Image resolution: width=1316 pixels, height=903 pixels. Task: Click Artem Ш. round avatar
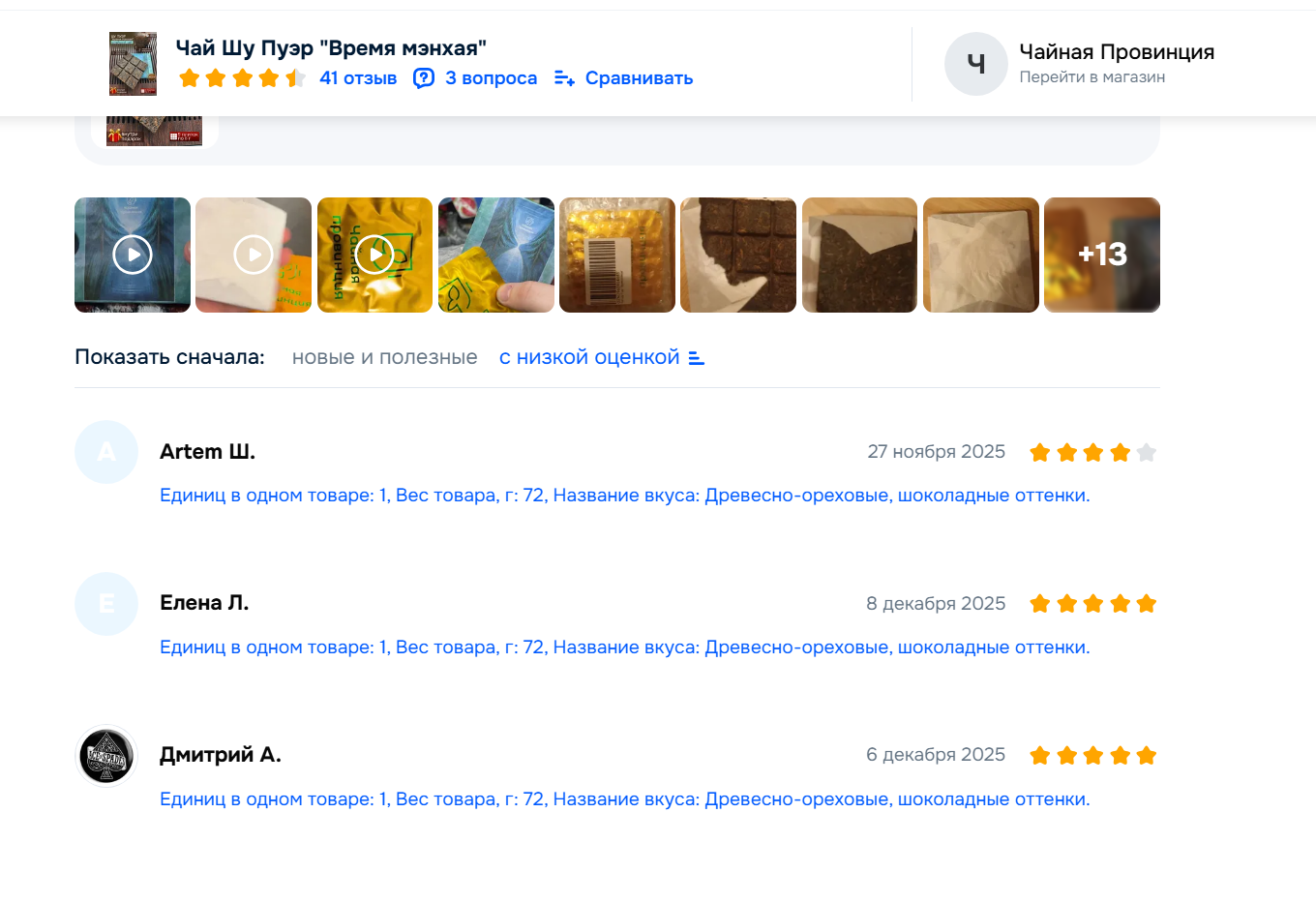click(106, 452)
